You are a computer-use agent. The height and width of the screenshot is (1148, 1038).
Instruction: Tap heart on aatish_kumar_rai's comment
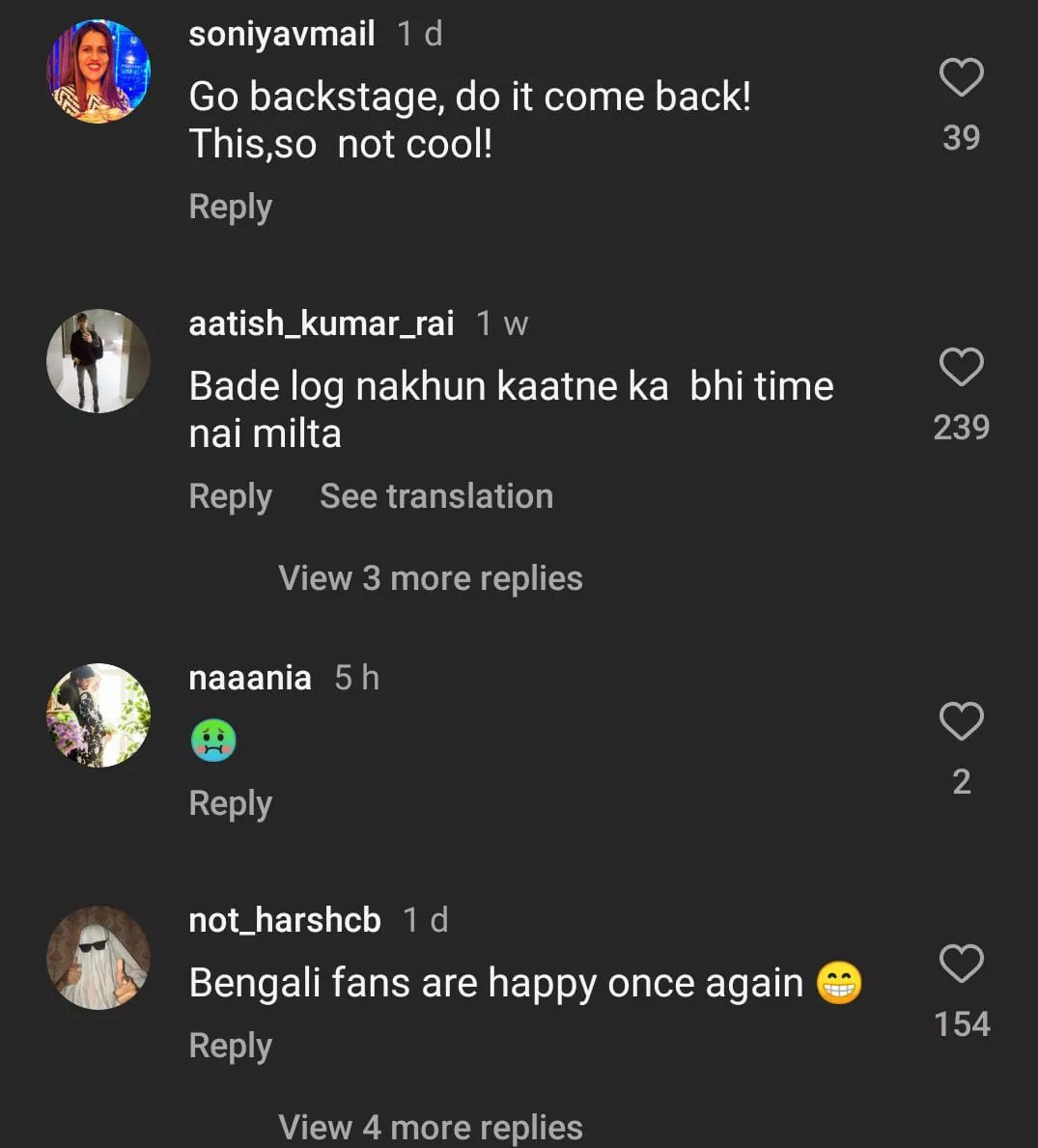pos(961,367)
